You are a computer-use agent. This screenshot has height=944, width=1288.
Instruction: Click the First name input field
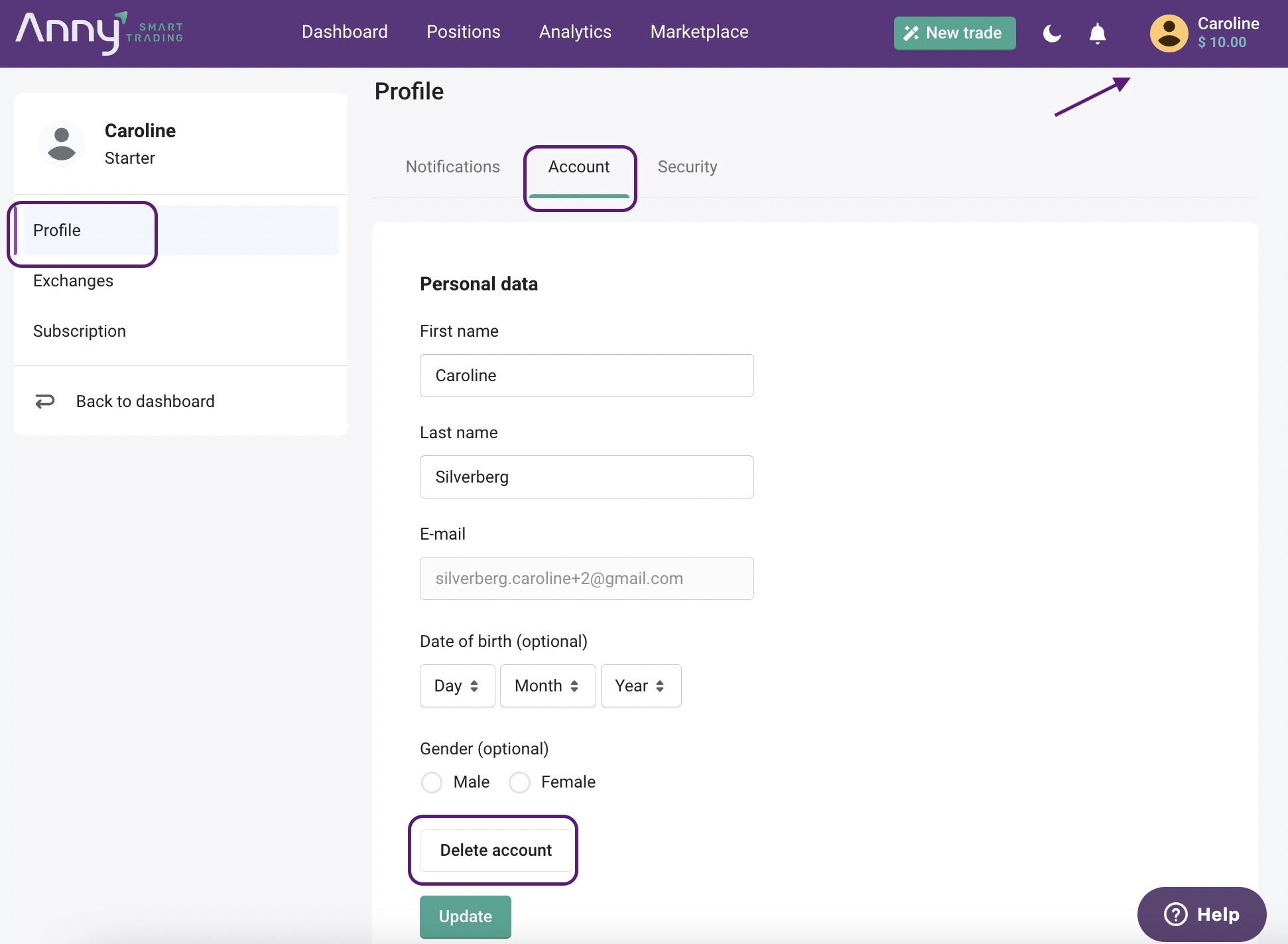(586, 375)
